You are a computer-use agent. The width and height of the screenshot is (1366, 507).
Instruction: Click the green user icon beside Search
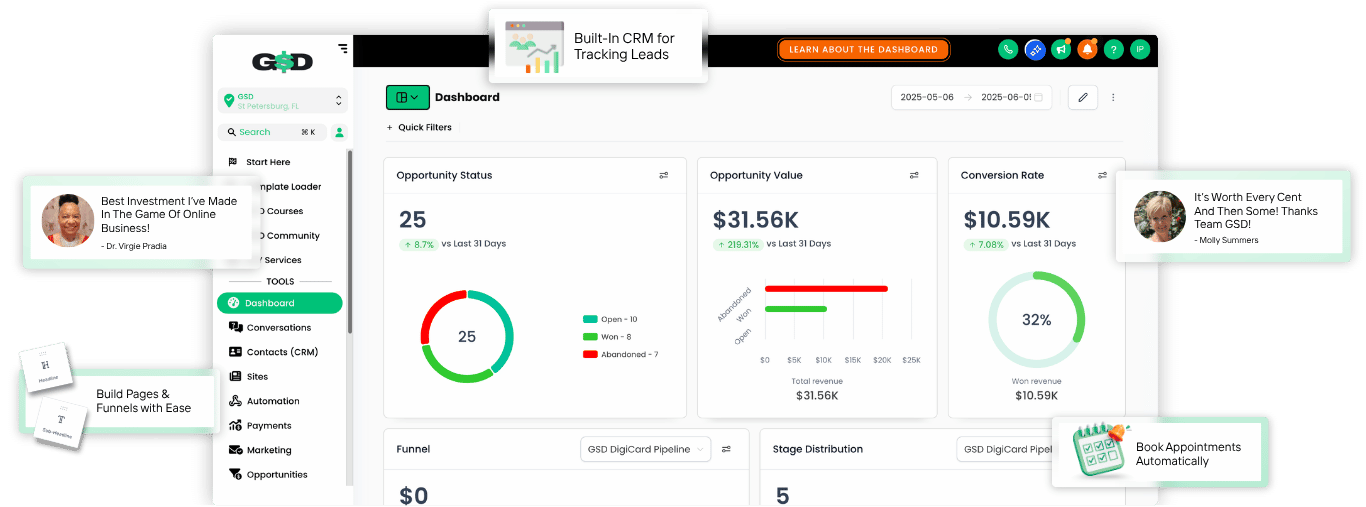pyautogui.click(x=339, y=132)
